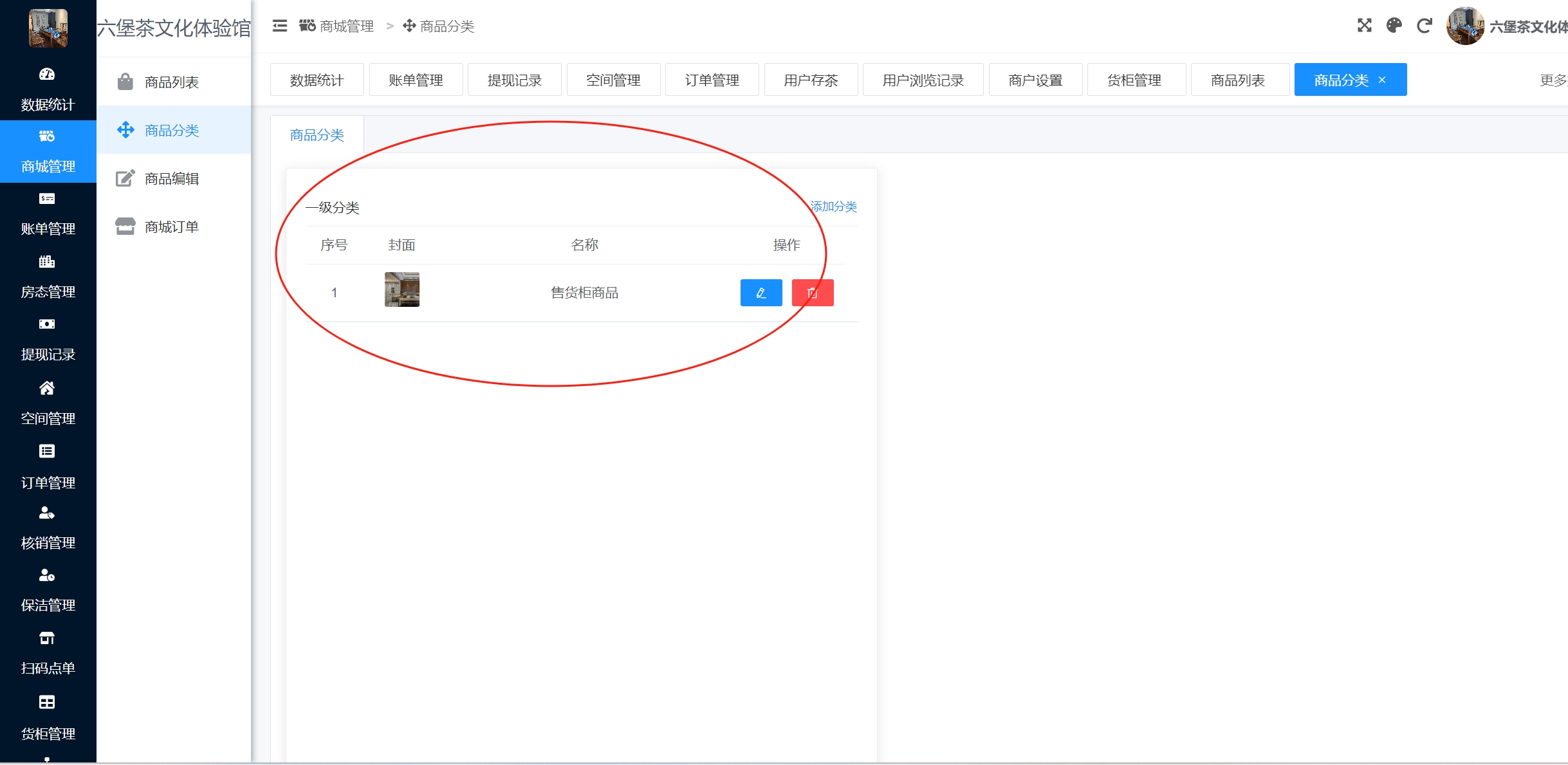Screen dimensions: 1568x765
Task: Delete the 售货柜商品 category
Action: pyautogui.click(x=812, y=293)
